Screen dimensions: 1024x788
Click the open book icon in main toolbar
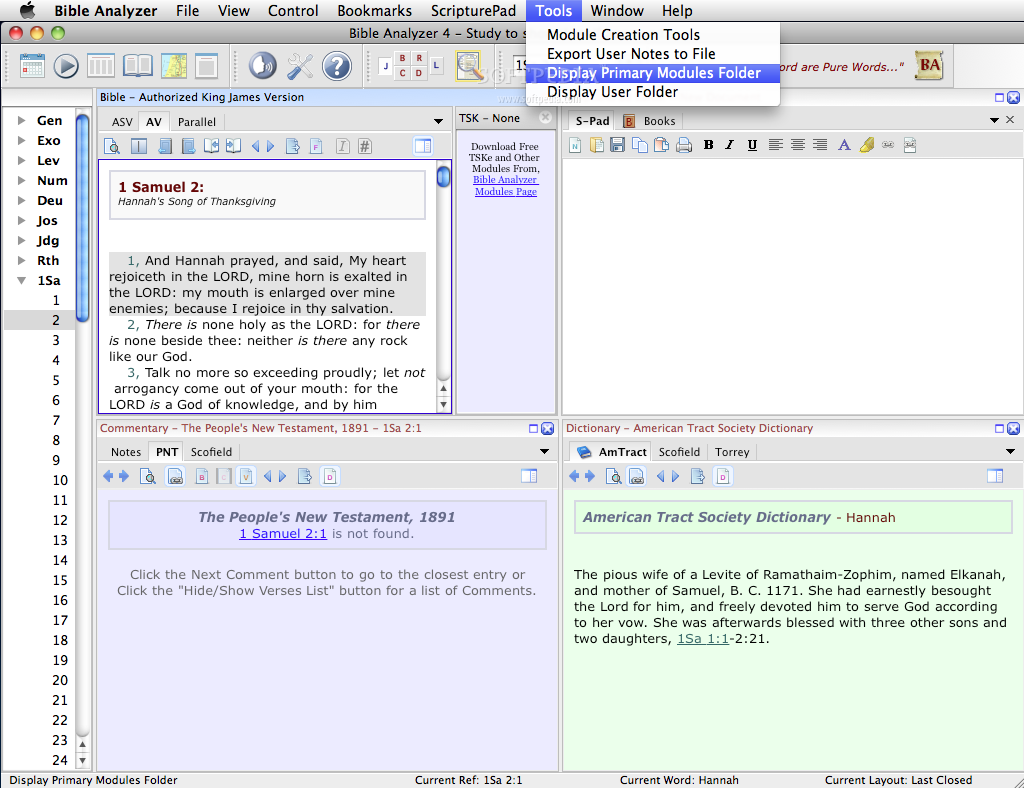[x=137, y=66]
